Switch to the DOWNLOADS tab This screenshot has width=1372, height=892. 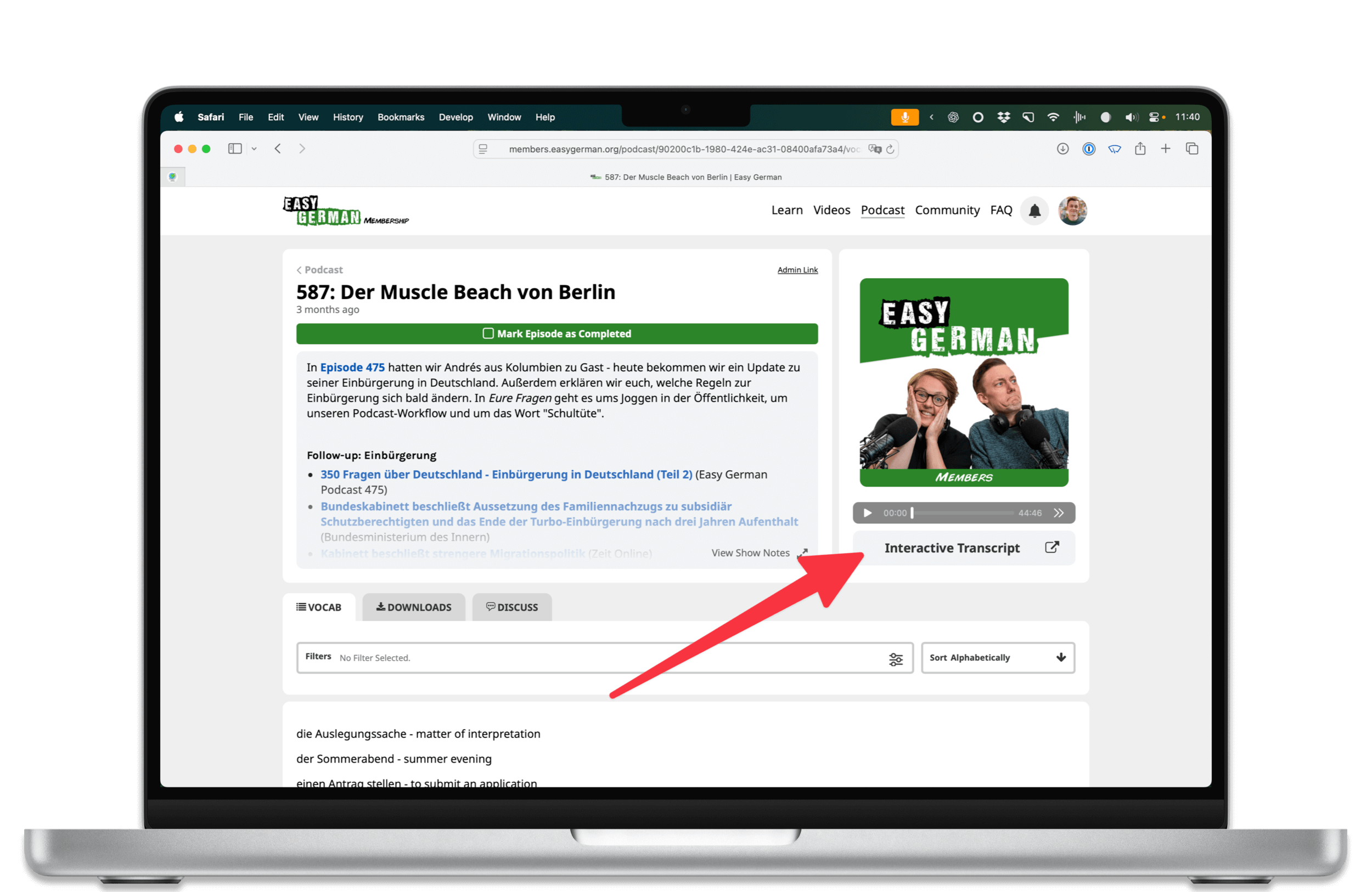click(413, 607)
